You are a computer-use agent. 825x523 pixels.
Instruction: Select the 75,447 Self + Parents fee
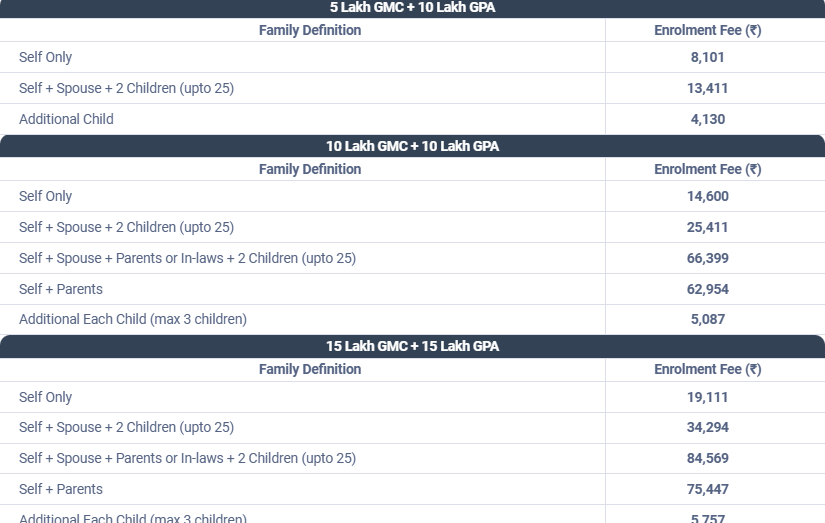[x=707, y=489]
